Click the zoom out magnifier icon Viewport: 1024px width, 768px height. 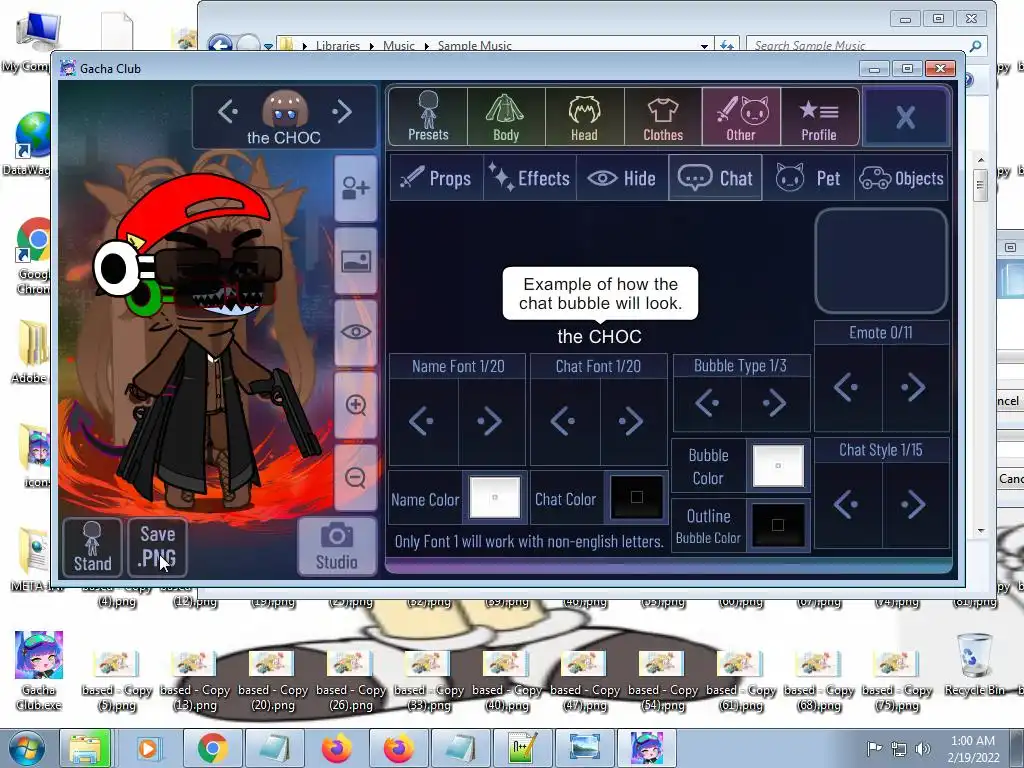pyautogui.click(x=355, y=477)
